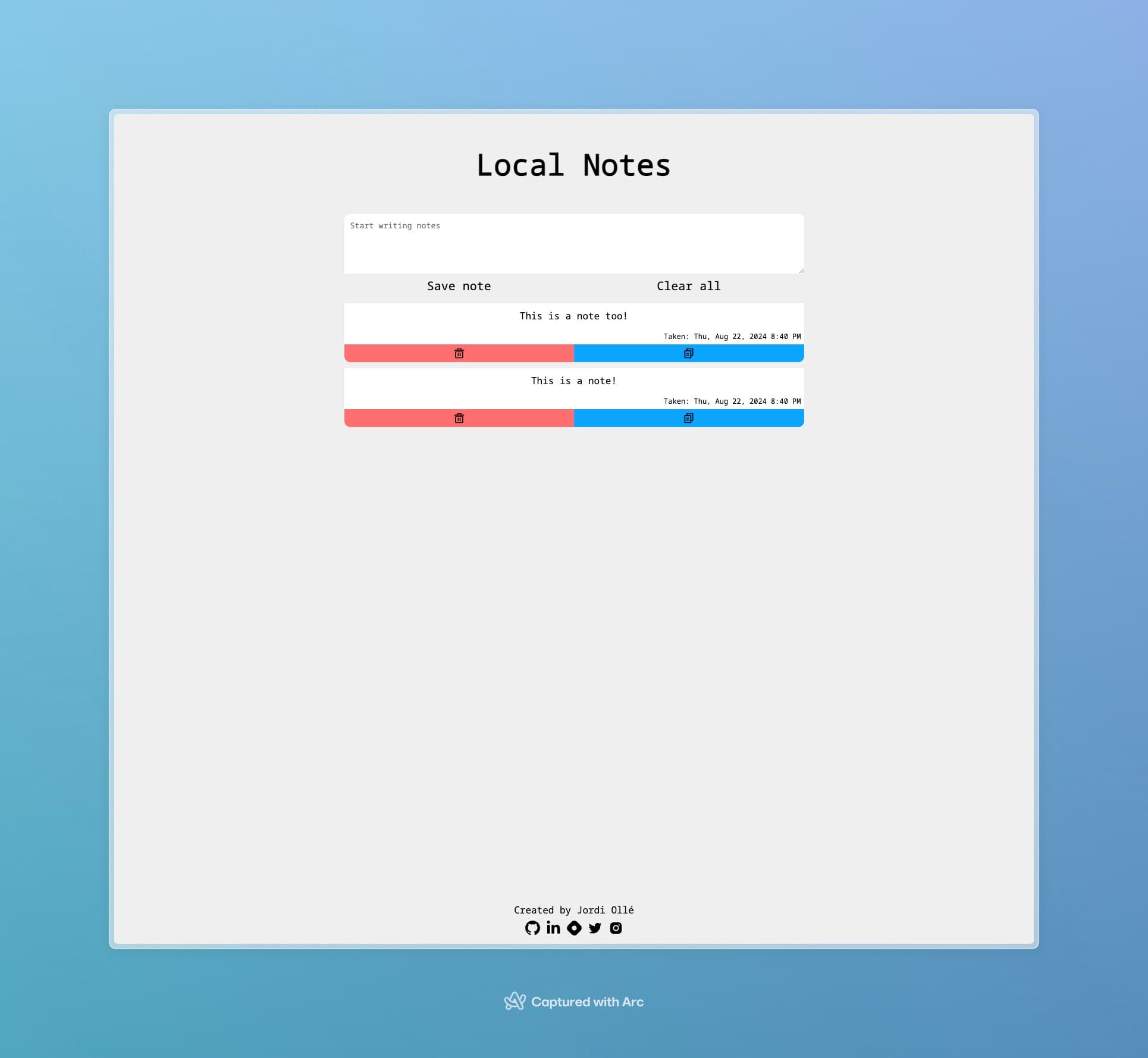Click the Save note button
The width and height of the screenshot is (1148, 1058).
coord(459,287)
